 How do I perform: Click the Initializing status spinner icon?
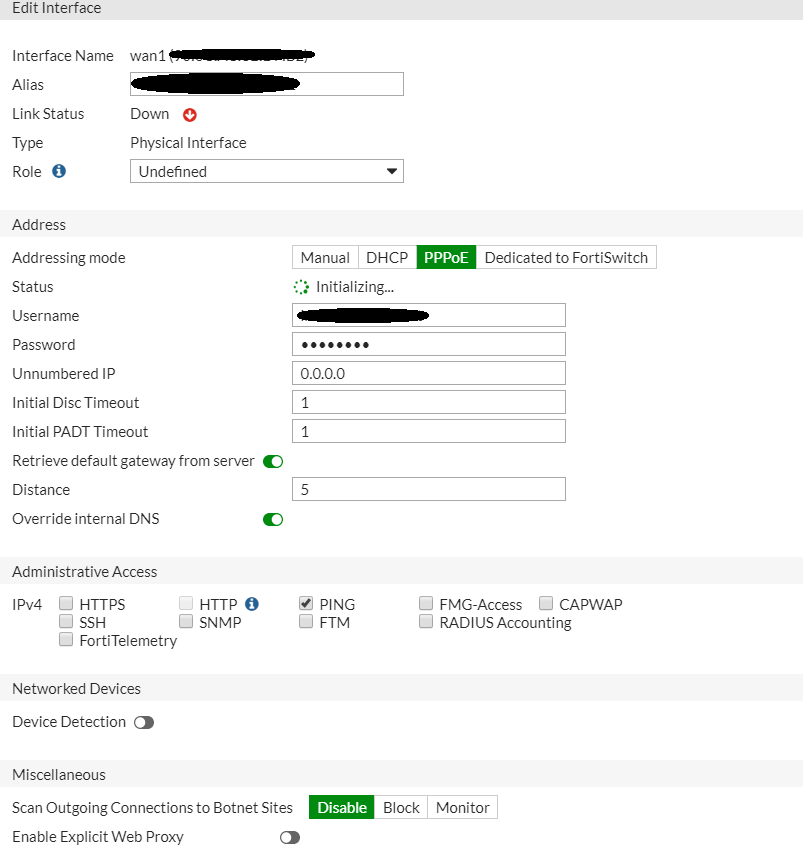(x=301, y=287)
